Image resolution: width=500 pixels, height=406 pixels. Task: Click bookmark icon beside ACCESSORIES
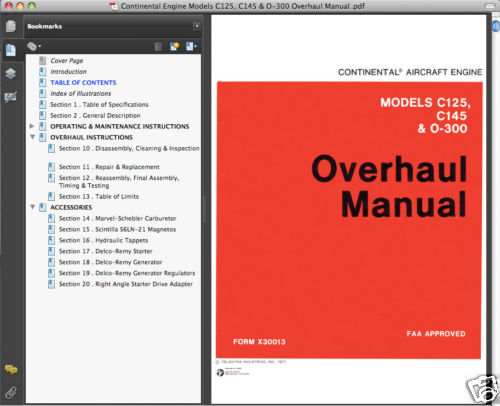tap(43, 207)
